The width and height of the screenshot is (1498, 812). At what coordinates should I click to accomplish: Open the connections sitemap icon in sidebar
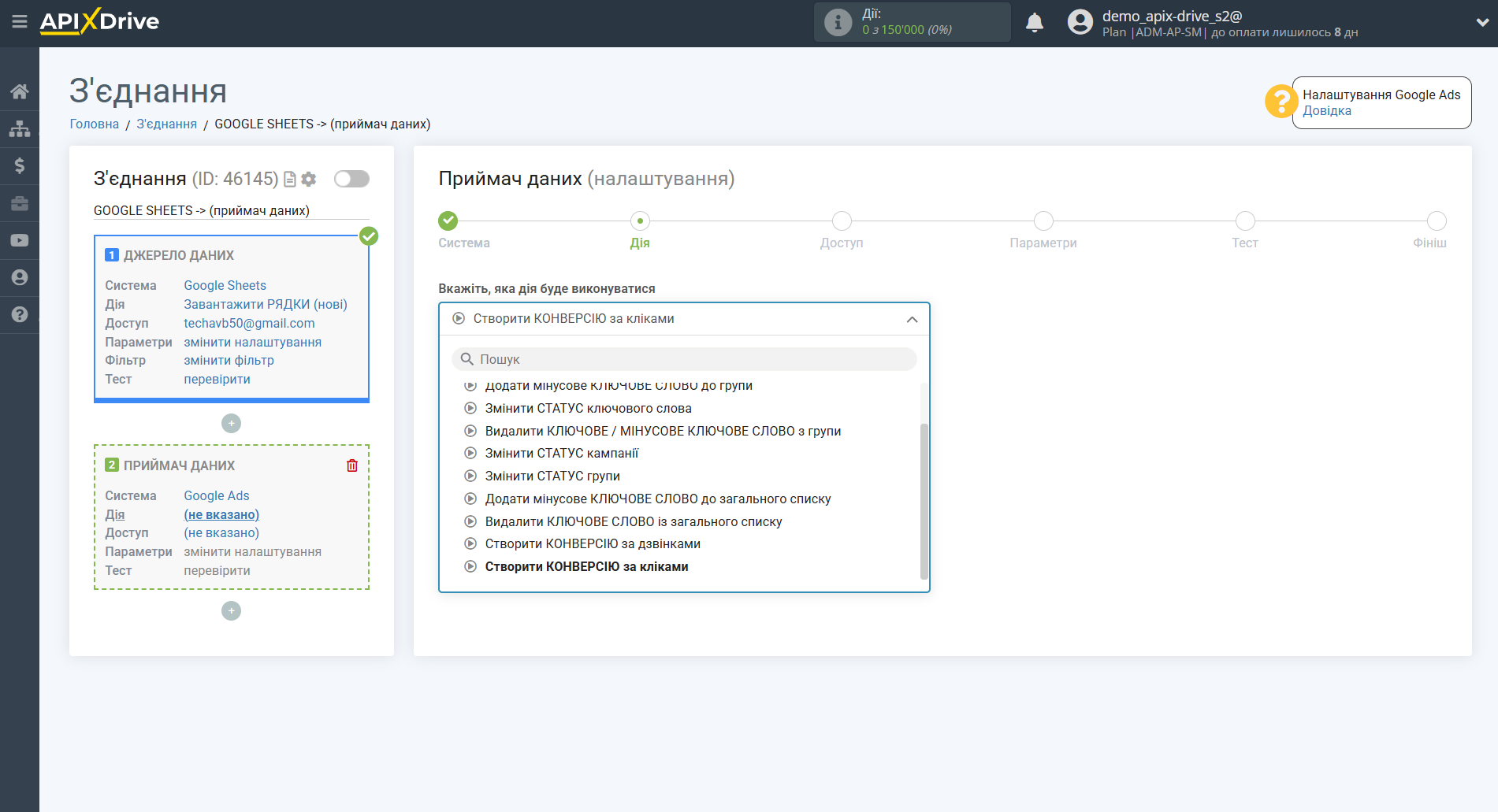point(20,128)
